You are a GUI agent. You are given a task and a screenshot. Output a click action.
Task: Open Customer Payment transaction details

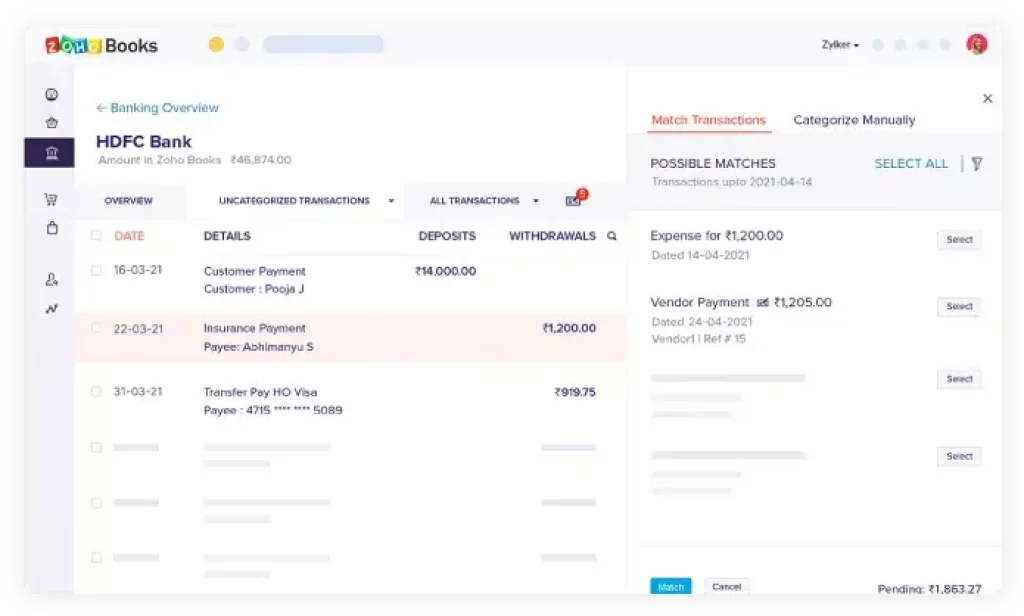pyautogui.click(x=255, y=280)
